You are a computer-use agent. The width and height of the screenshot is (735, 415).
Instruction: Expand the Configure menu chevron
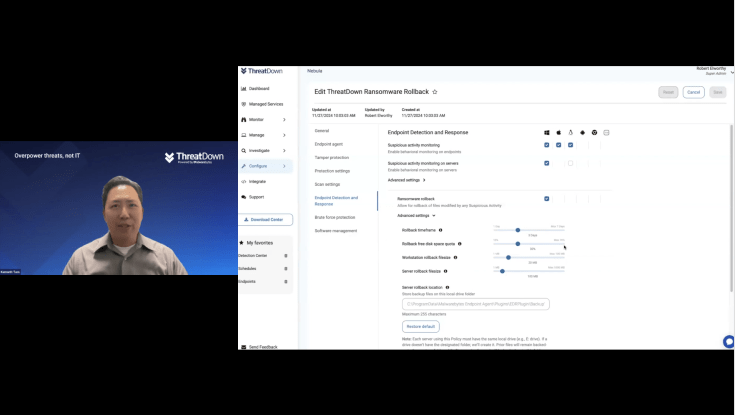[284, 166]
